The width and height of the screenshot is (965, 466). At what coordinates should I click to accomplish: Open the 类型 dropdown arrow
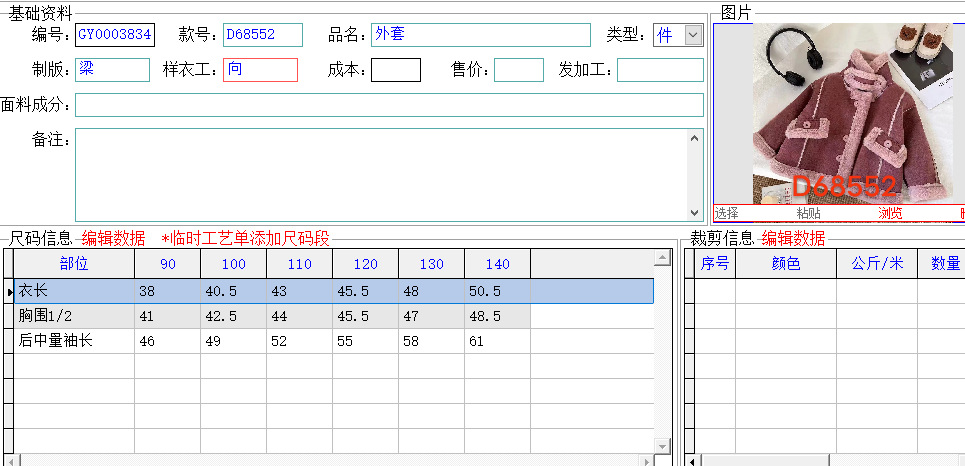point(694,35)
